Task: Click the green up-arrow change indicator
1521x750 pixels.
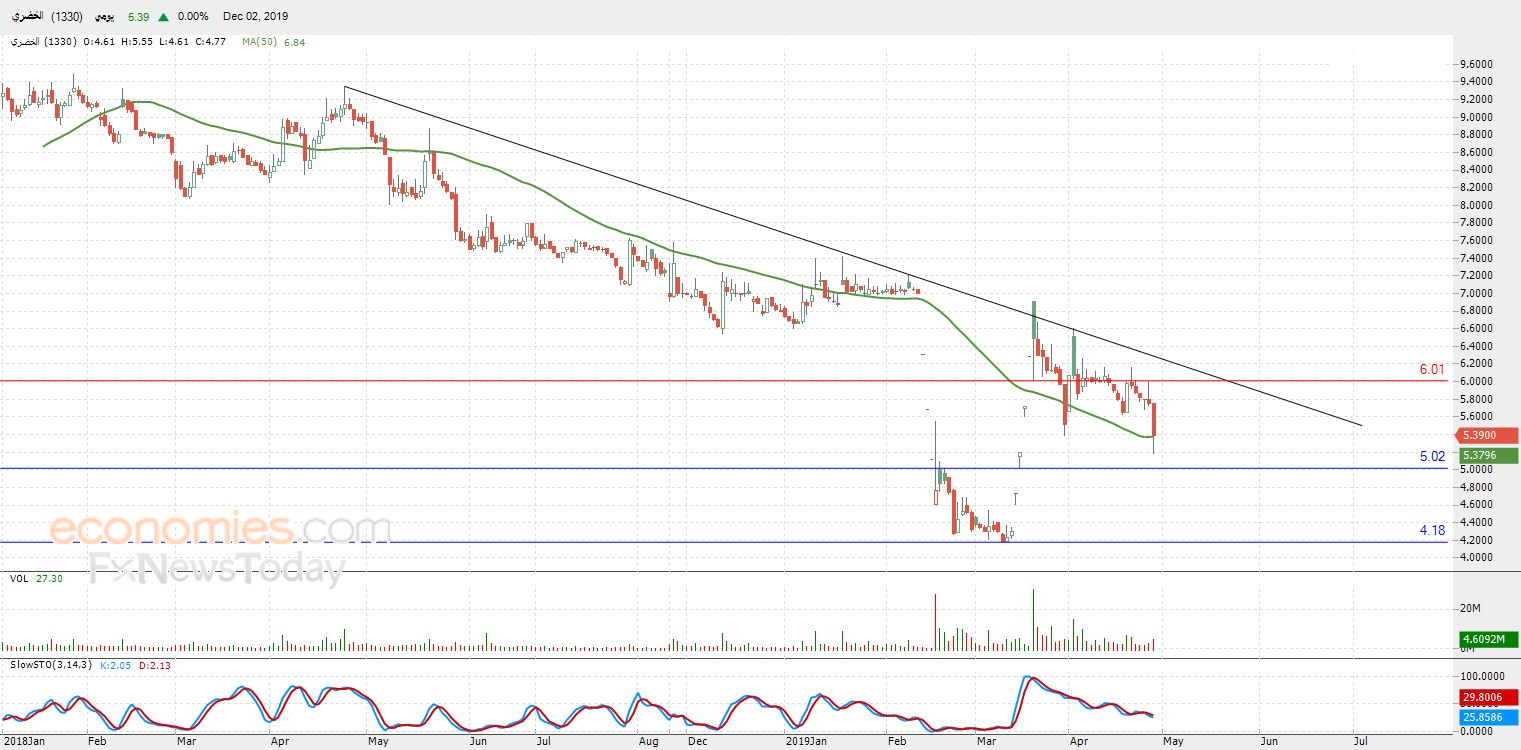Action: (163, 17)
